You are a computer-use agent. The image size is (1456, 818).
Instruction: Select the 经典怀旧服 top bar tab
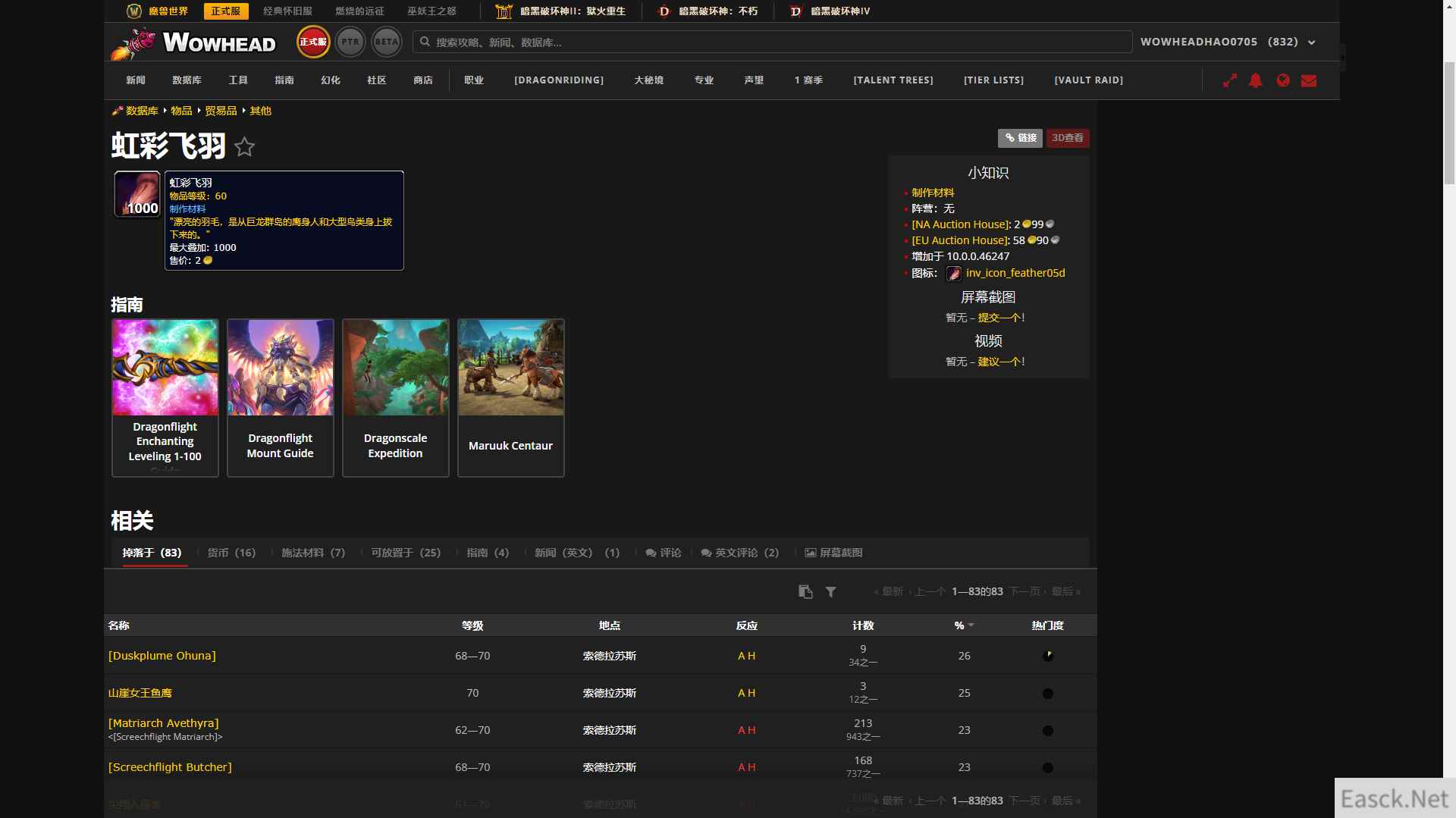click(x=288, y=11)
